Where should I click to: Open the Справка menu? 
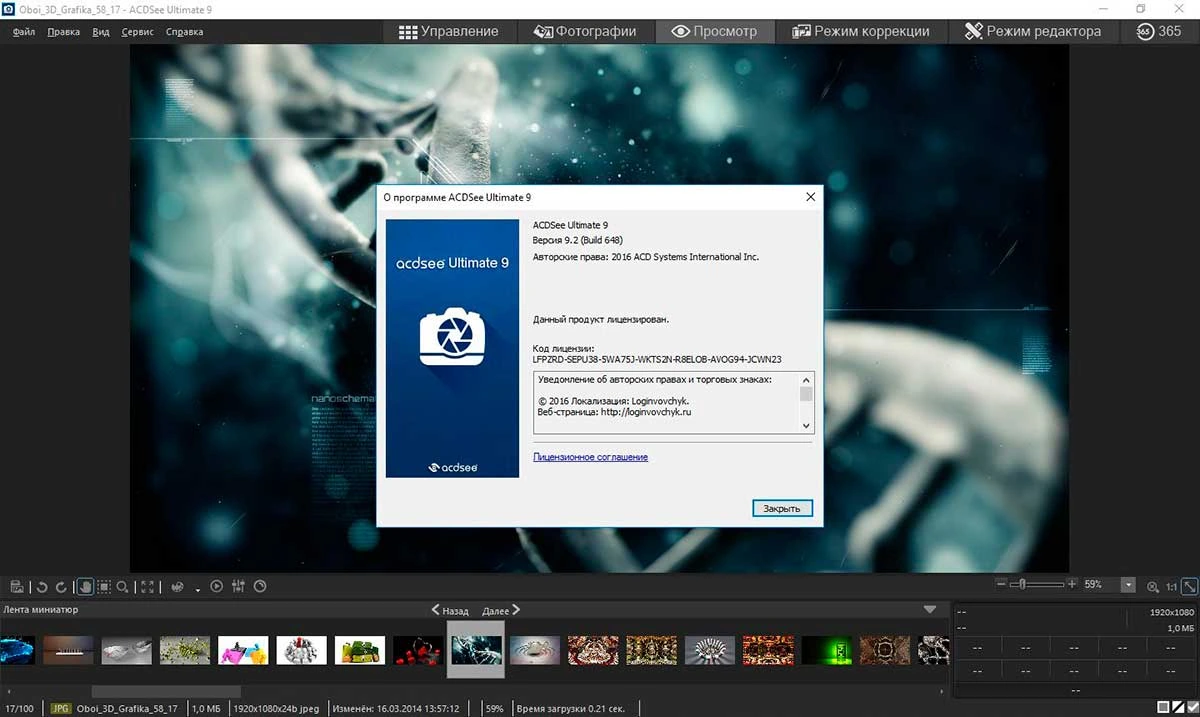184,32
